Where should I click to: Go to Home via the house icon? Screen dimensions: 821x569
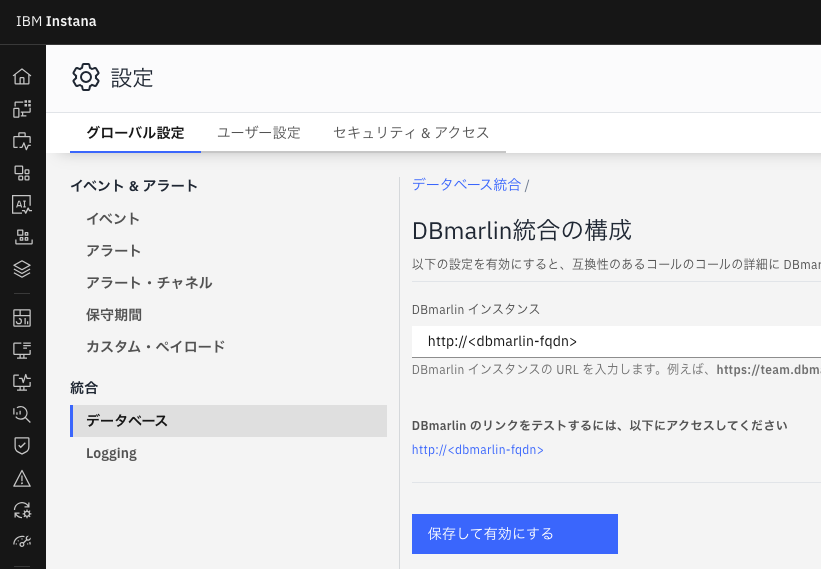(x=22, y=77)
